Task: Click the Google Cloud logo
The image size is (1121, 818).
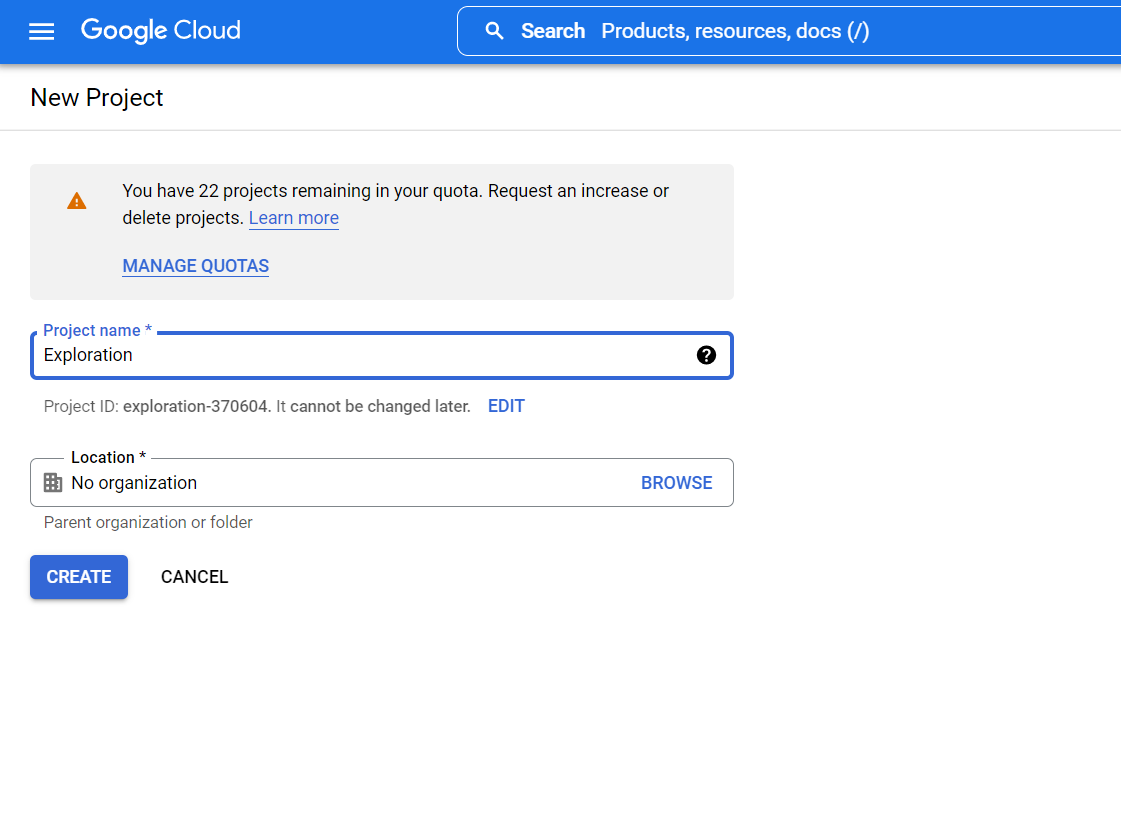Action: [x=160, y=31]
